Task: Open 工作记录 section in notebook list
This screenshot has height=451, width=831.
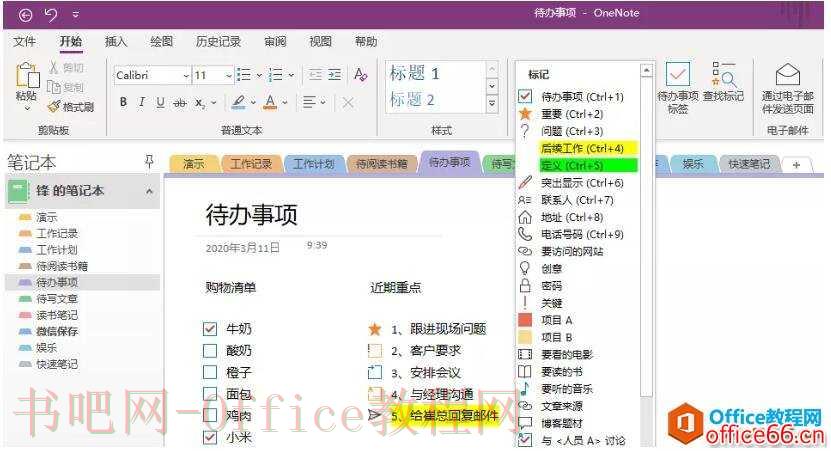Action: (57, 233)
